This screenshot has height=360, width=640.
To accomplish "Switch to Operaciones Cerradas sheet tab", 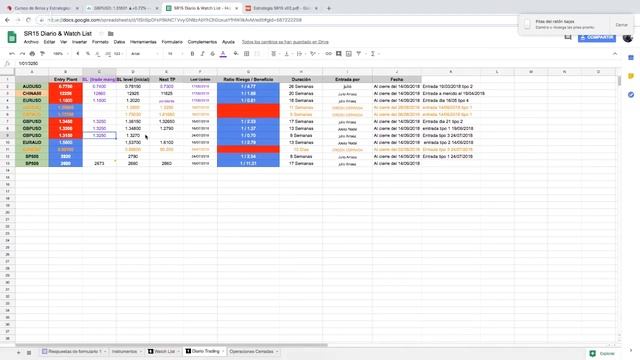I will [x=253, y=351].
